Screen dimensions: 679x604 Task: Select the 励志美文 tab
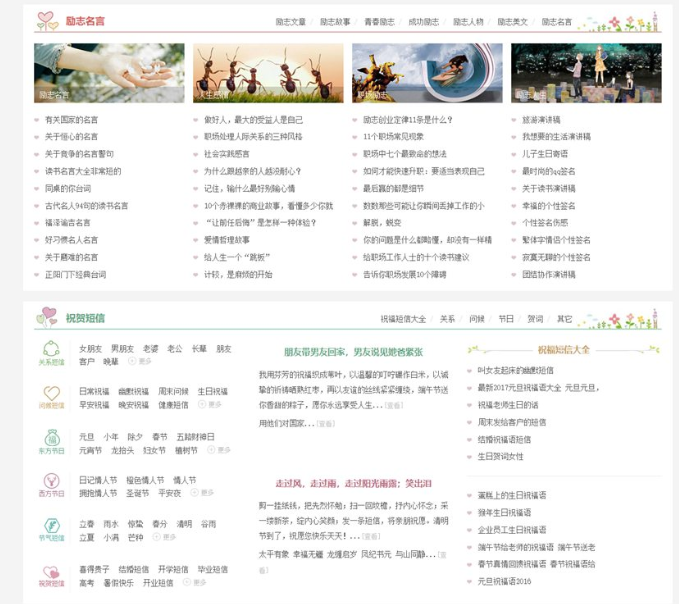(512, 22)
